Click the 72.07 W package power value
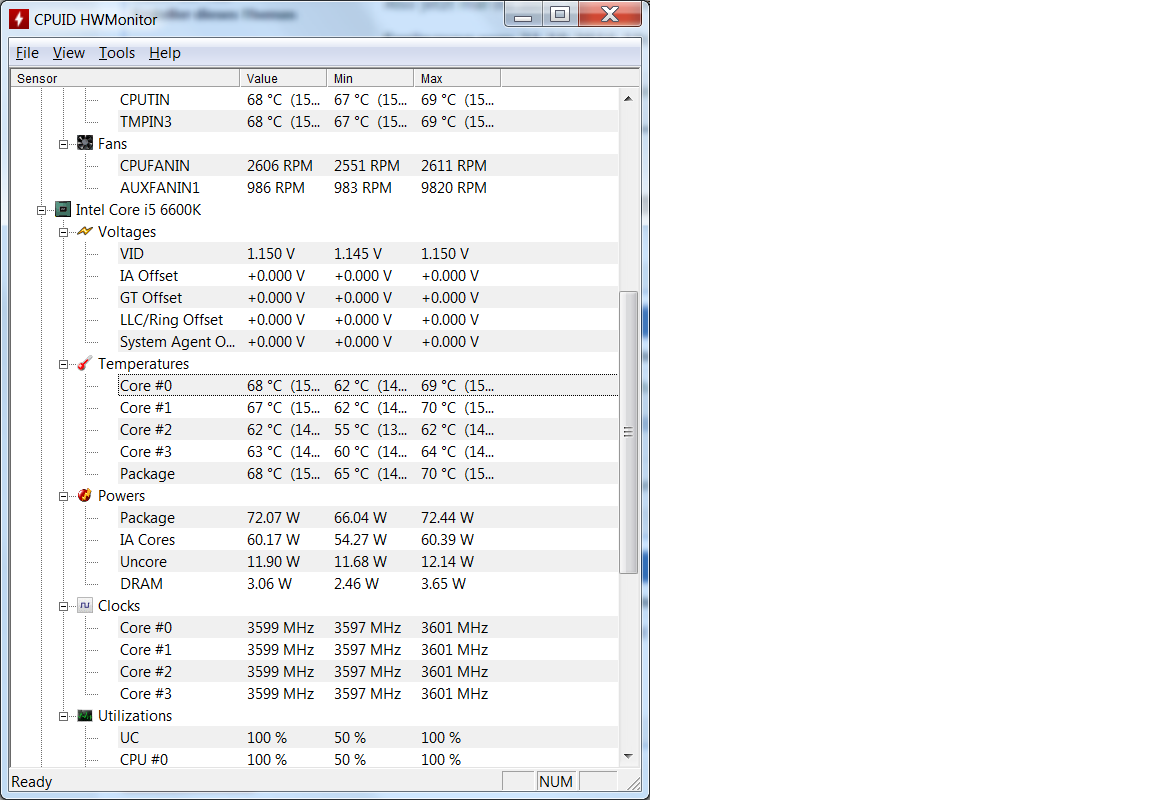 [273, 518]
